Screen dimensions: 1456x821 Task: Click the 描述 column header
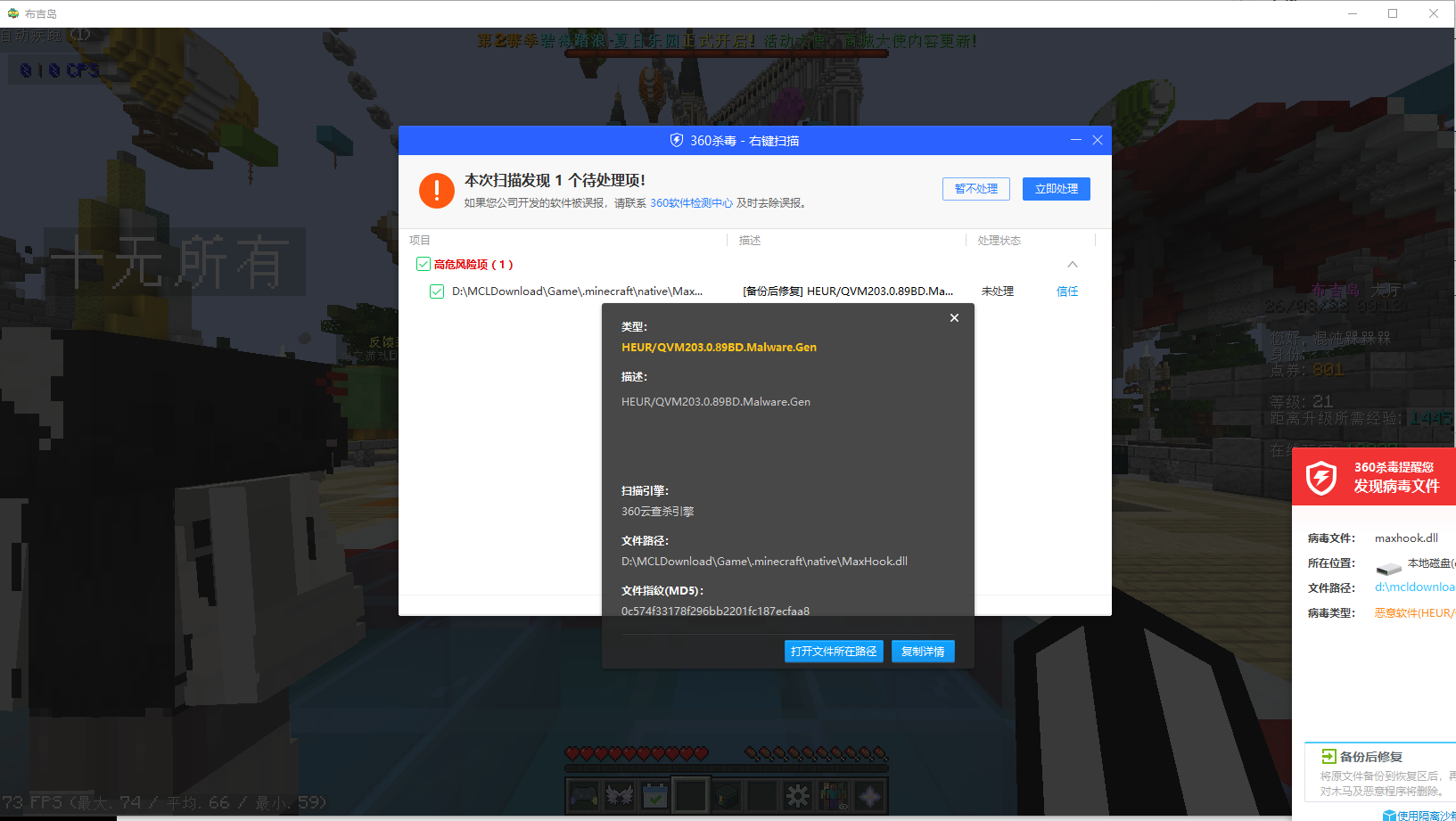(x=750, y=241)
